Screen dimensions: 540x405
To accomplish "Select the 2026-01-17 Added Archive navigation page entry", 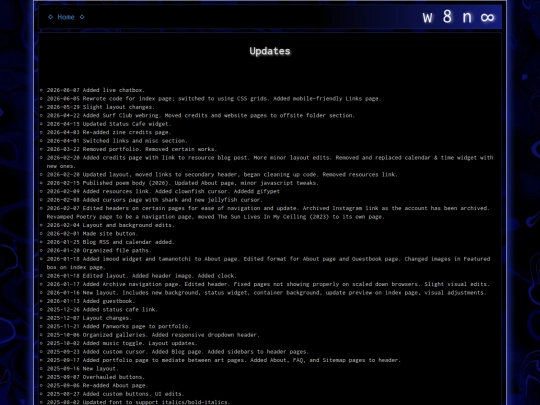I will [x=268, y=284].
